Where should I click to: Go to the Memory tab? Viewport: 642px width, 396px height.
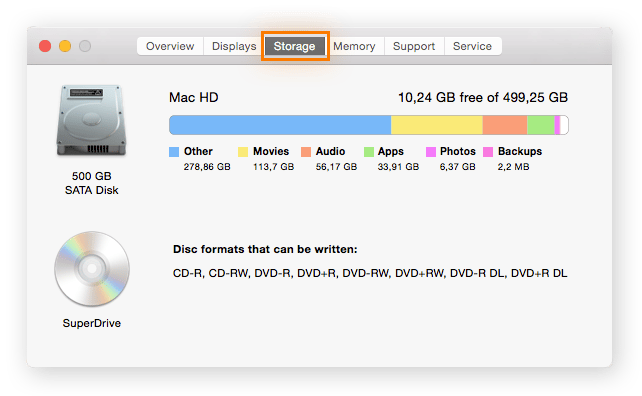click(x=354, y=46)
